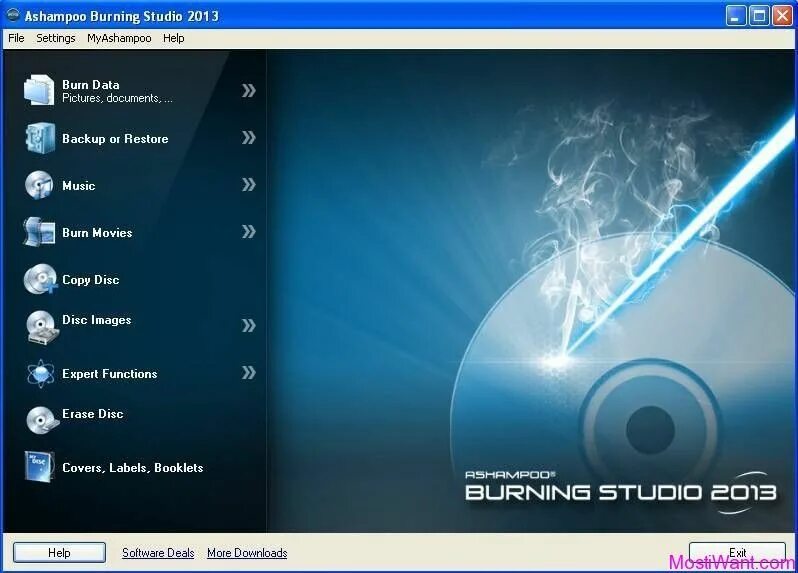Expand the Disc Images chevron
This screenshot has width=798, height=573.
click(x=248, y=326)
